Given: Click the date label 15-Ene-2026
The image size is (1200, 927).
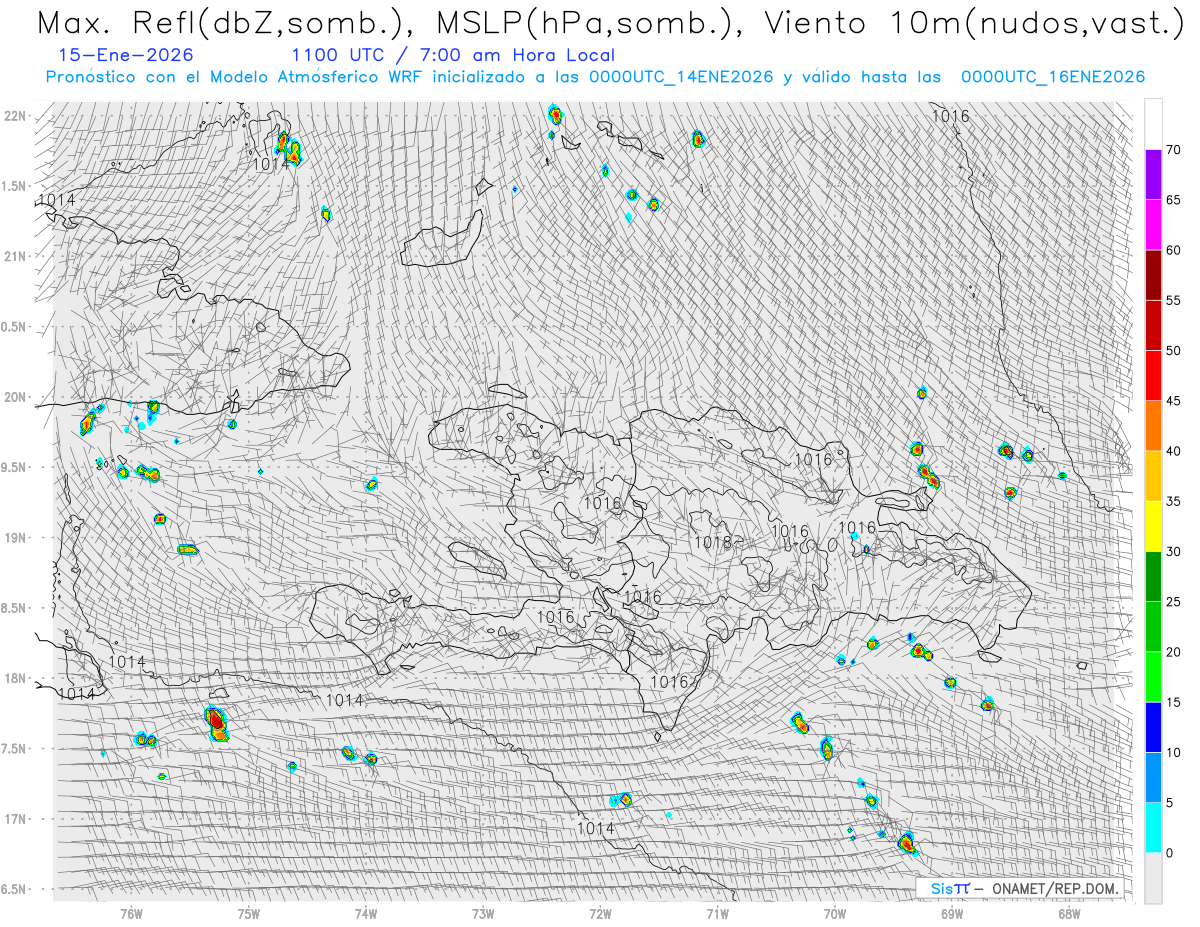Looking at the screenshot, I should [127, 56].
